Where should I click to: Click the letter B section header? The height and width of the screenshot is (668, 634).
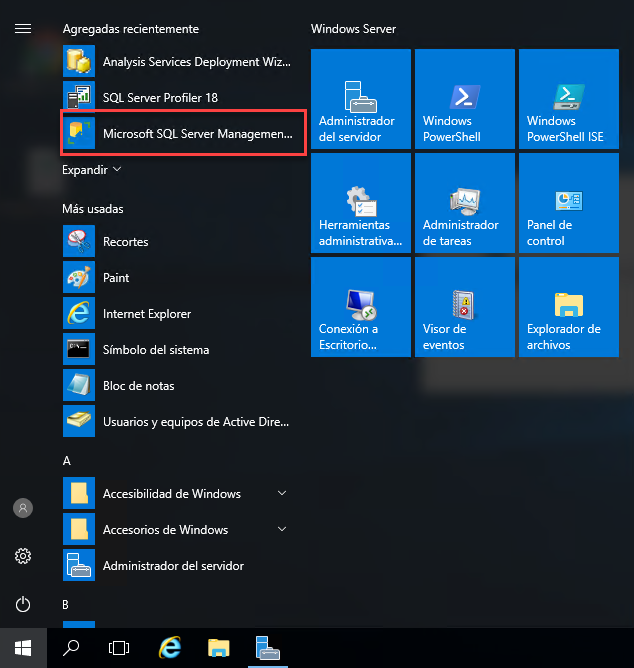pos(66,605)
